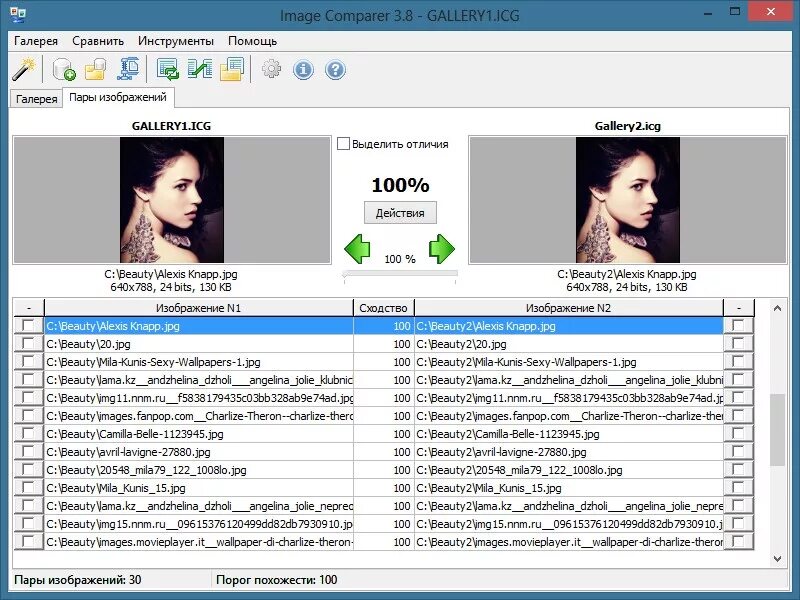Tick left checkbox for Beauty\20.jpg row
This screenshot has height=600, width=800.
pyautogui.click(x=28, y=343)
